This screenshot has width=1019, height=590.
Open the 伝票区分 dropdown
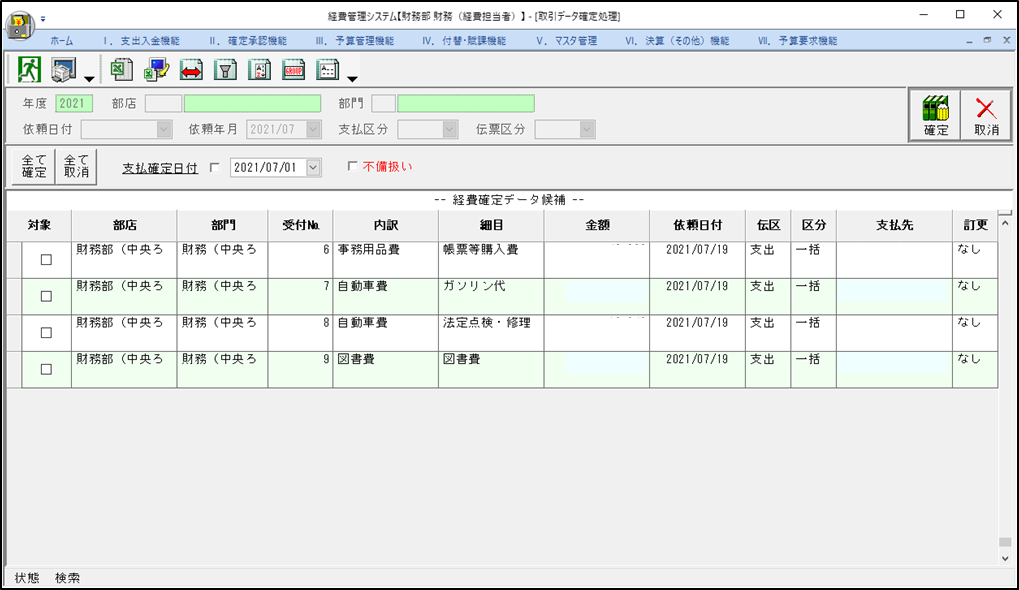(x=587, y=129)
